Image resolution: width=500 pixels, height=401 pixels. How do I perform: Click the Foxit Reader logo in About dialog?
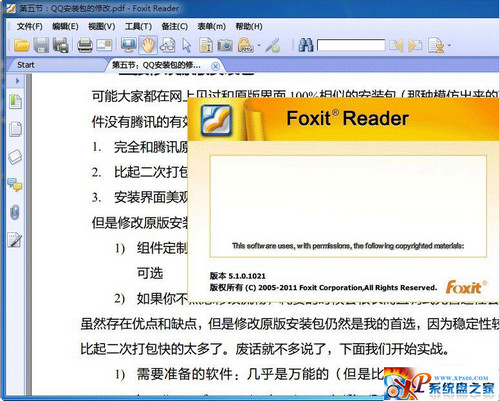pyautogui.click(x=216, y=120)
